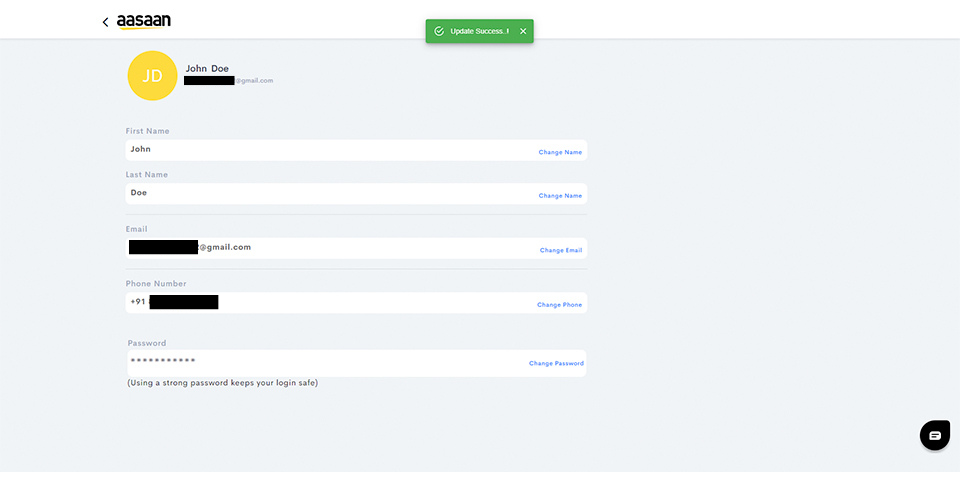Click the checkmark icon in success toast
The width and height of the screenshot is (960, 480).
439,31
